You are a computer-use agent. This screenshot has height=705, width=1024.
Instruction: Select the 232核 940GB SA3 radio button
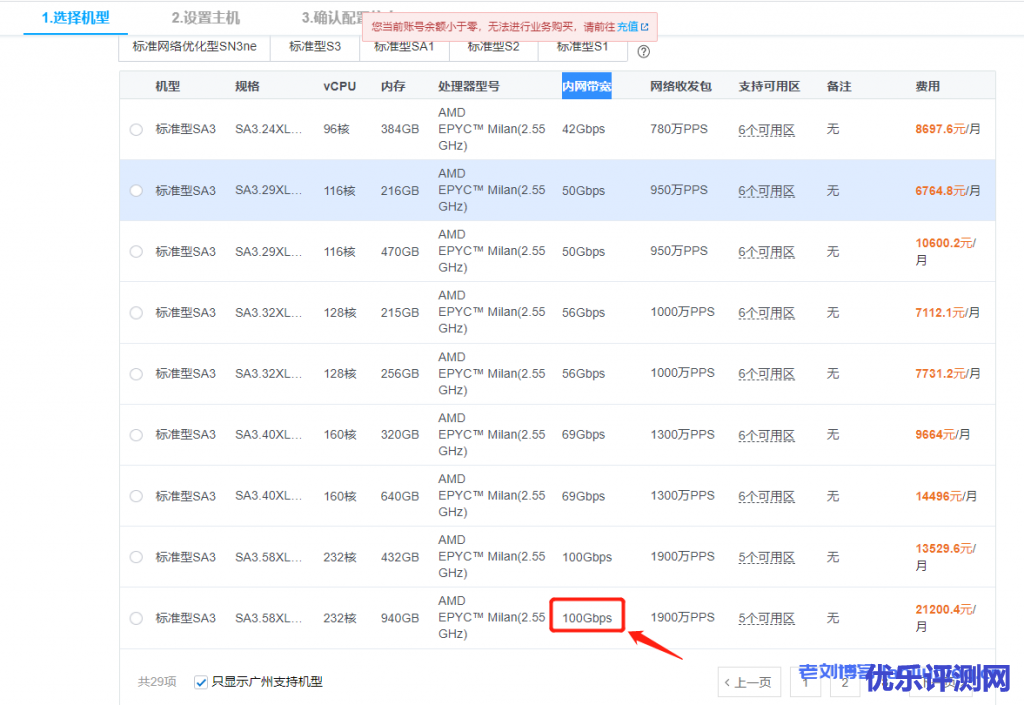point(136,618)
